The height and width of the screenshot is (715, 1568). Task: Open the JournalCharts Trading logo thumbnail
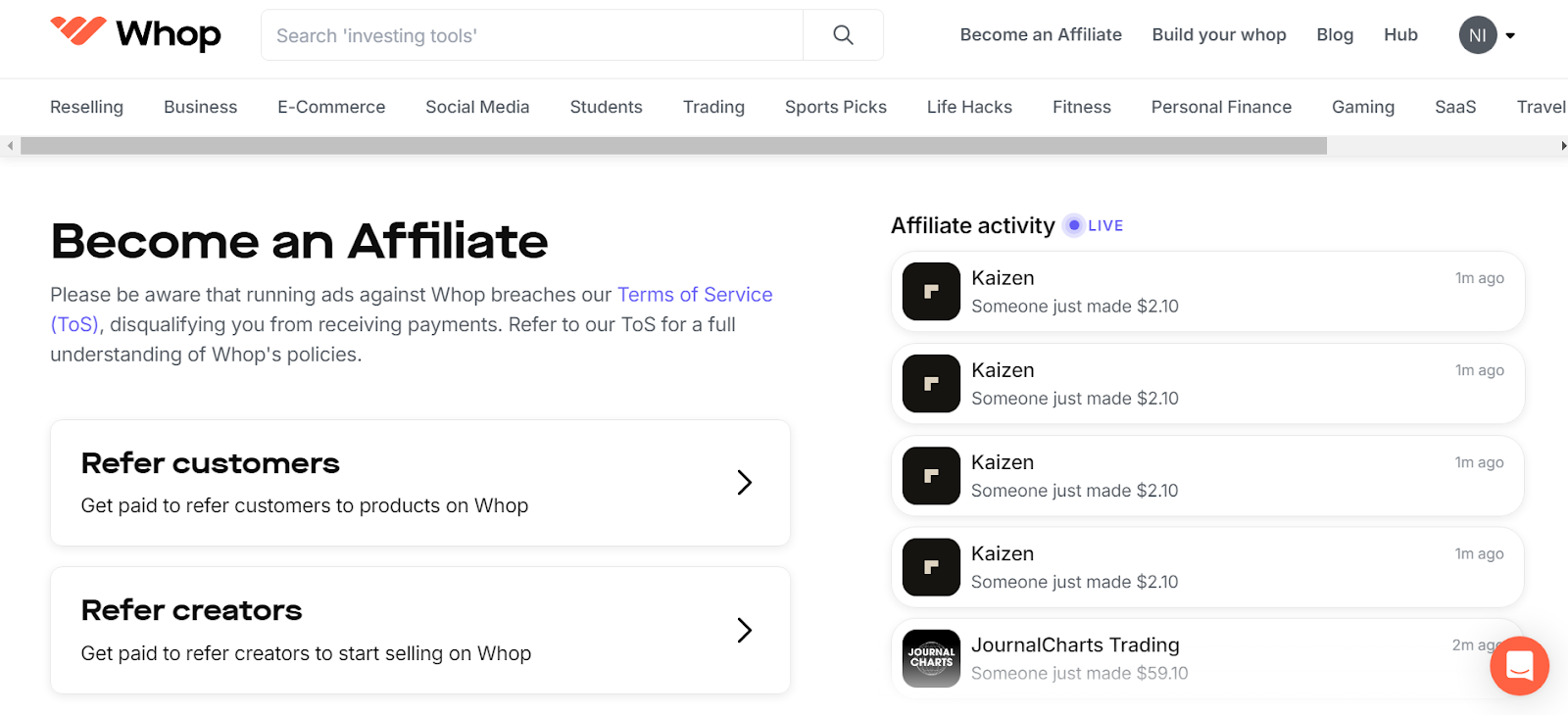click(931, 658)
